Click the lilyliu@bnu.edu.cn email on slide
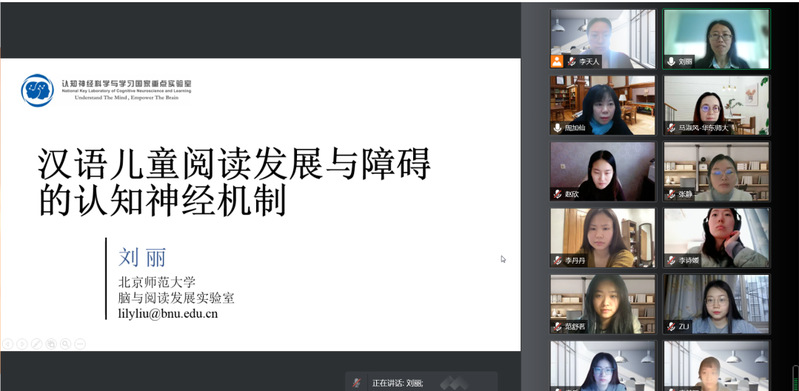 168,314
